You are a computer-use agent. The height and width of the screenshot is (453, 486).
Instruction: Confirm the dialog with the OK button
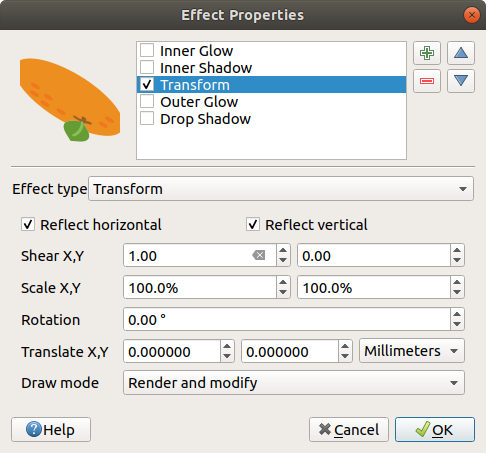pos(435,429)
